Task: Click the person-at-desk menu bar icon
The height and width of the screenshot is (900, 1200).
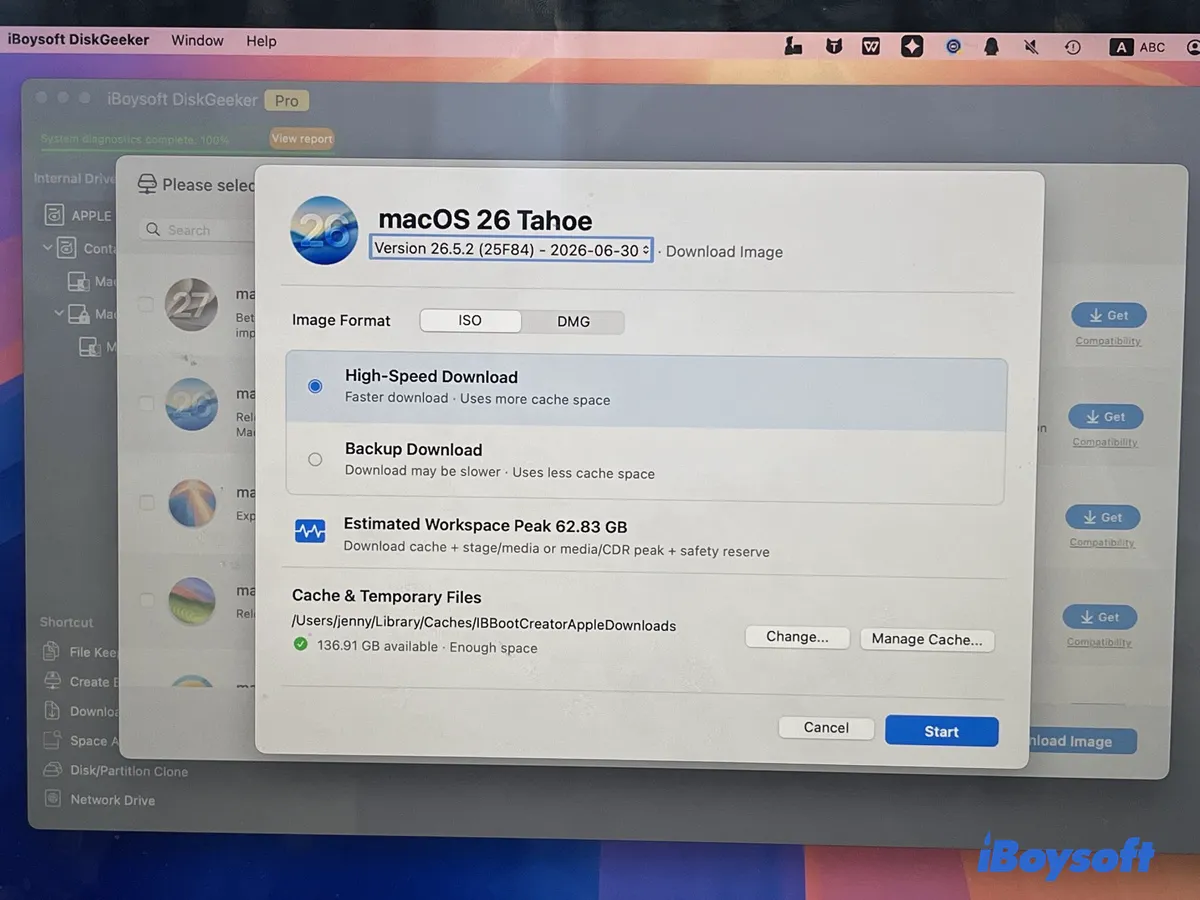Action: pyautogui.click(x=793, y=46)
